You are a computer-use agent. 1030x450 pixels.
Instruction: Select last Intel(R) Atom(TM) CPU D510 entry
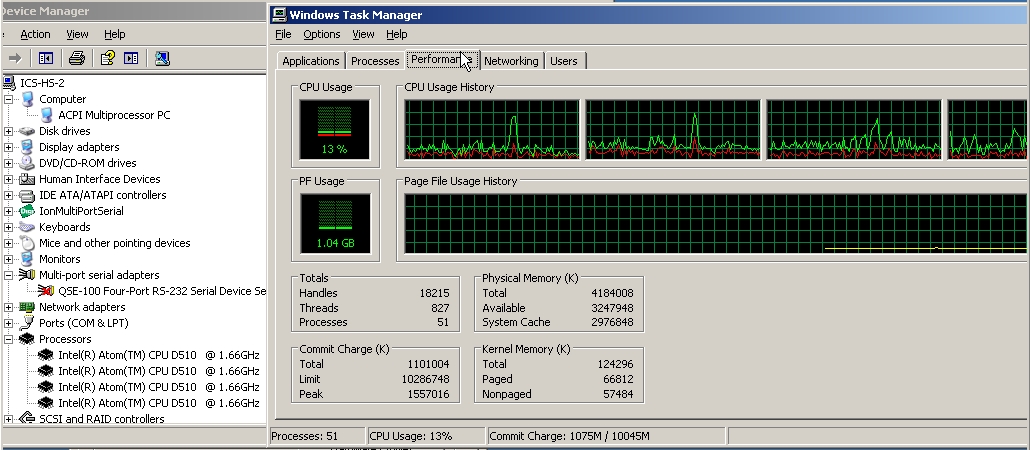pyautogui.click(x=158, y=403)
